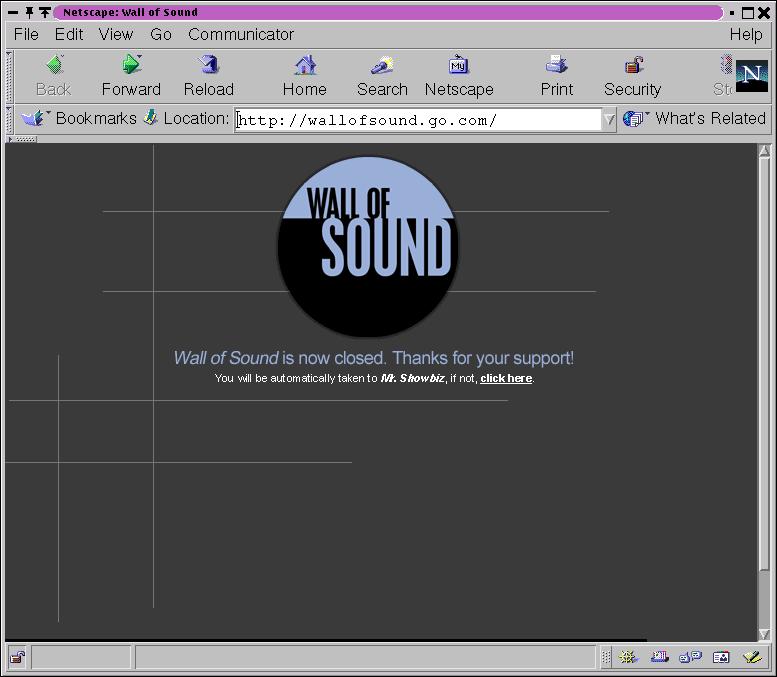This screenshot has height=677, width=777.
Task: Click the vertical scrollbar down arrow
Action: point(765,634)
